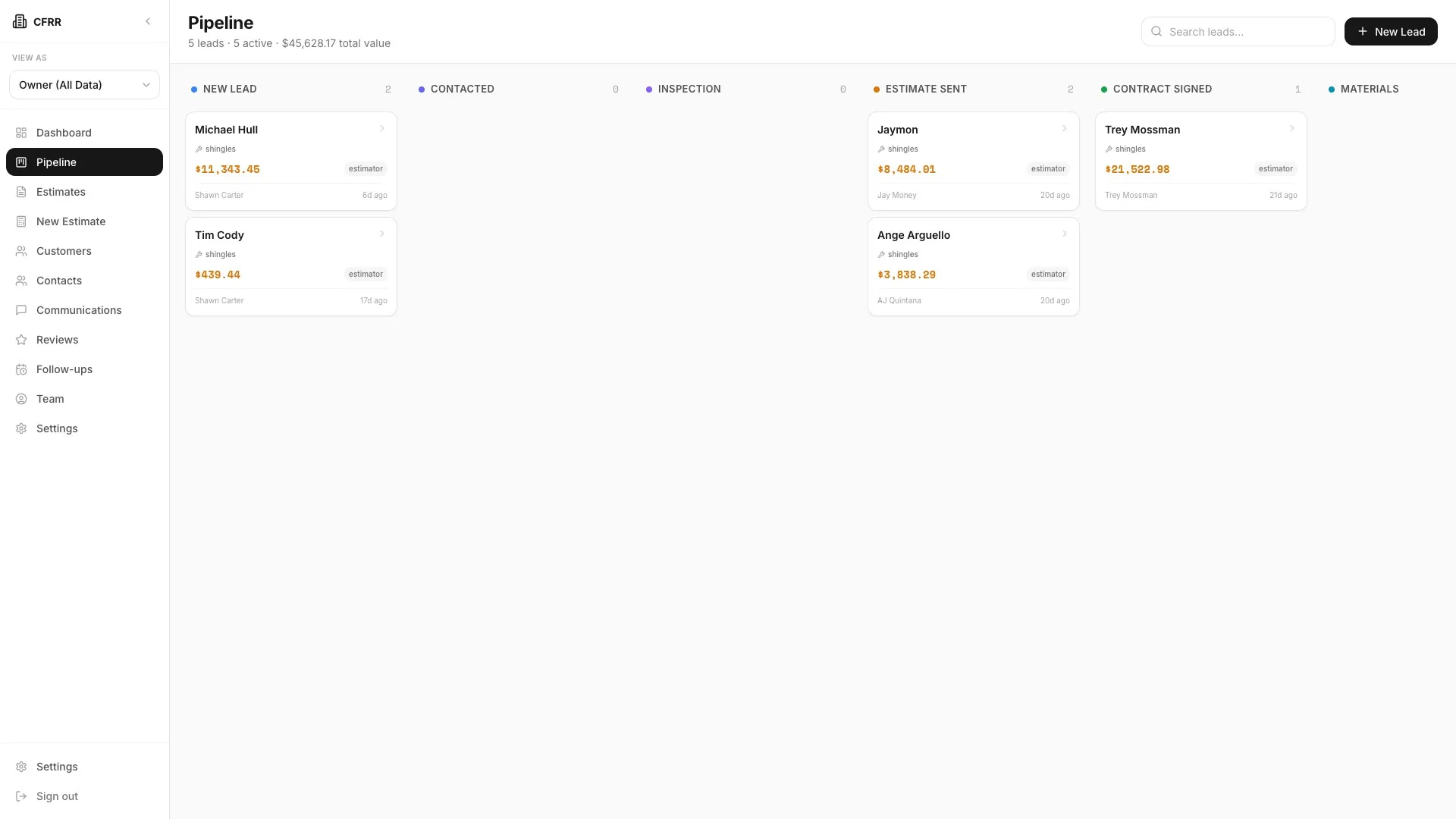Click the Customers icon
Image resolution: width=1456 pixels, height=819 pixels.
tap(20, 250)
